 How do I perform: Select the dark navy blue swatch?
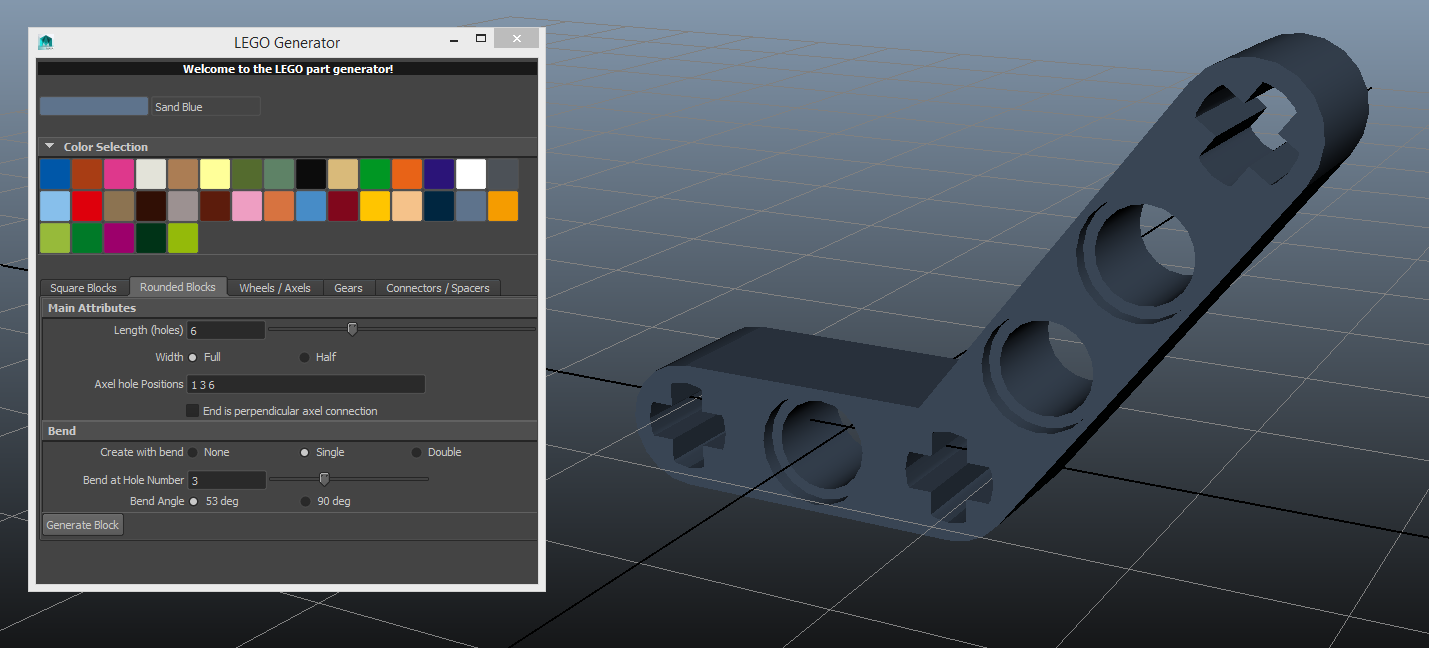[x=439, y=206]
